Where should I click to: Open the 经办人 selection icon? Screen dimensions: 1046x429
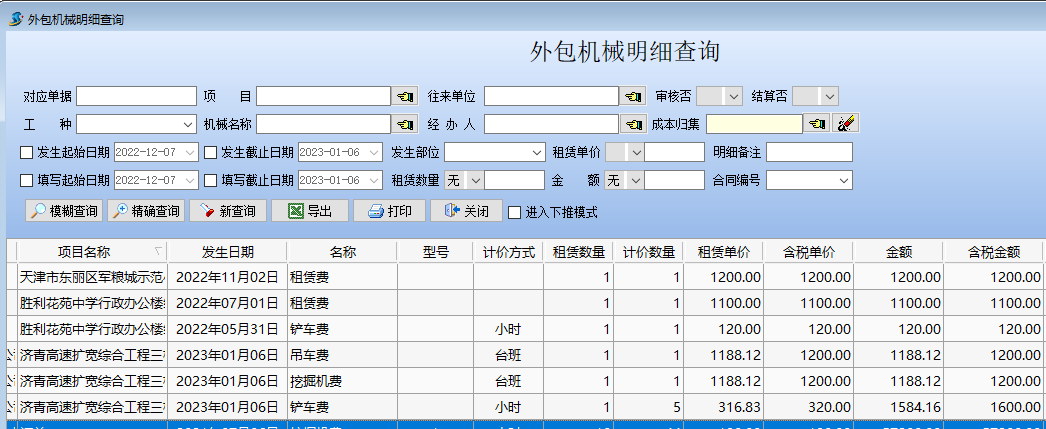tap(633, 124)
